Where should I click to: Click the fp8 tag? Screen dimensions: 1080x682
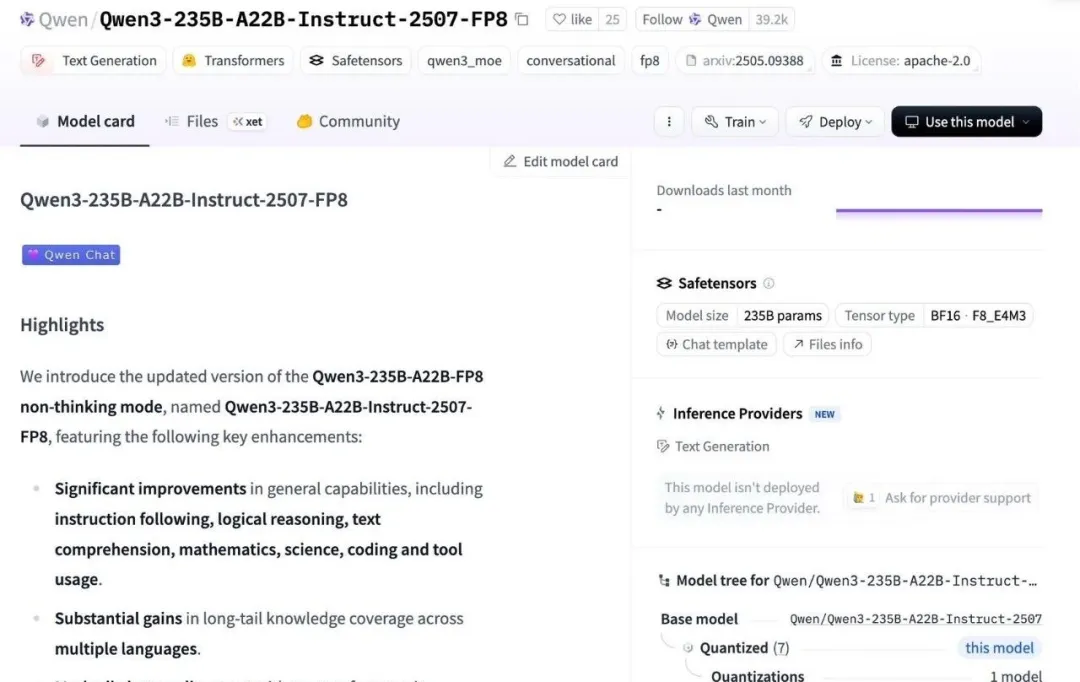point(650,61)
